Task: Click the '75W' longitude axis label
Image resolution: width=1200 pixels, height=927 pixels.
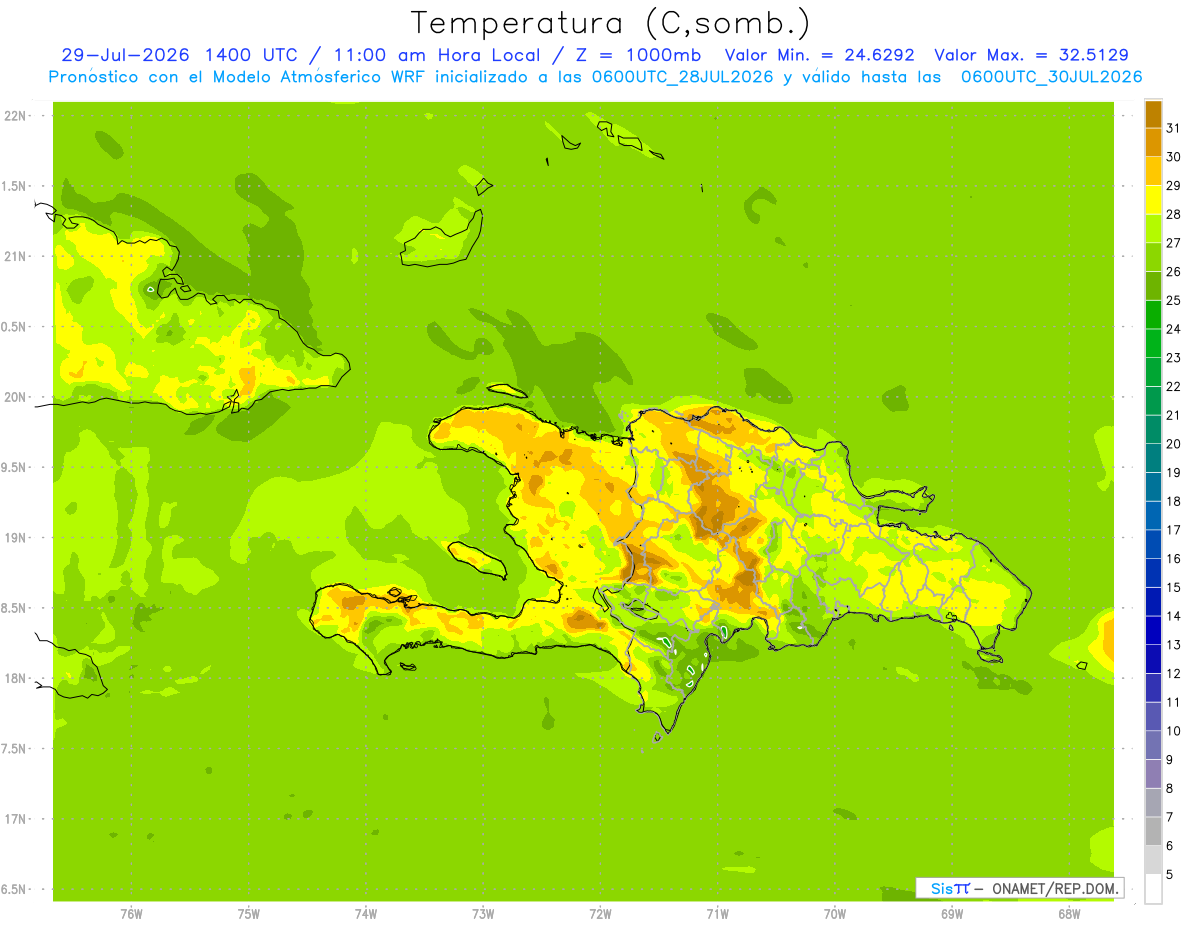Action: (249, 913)
